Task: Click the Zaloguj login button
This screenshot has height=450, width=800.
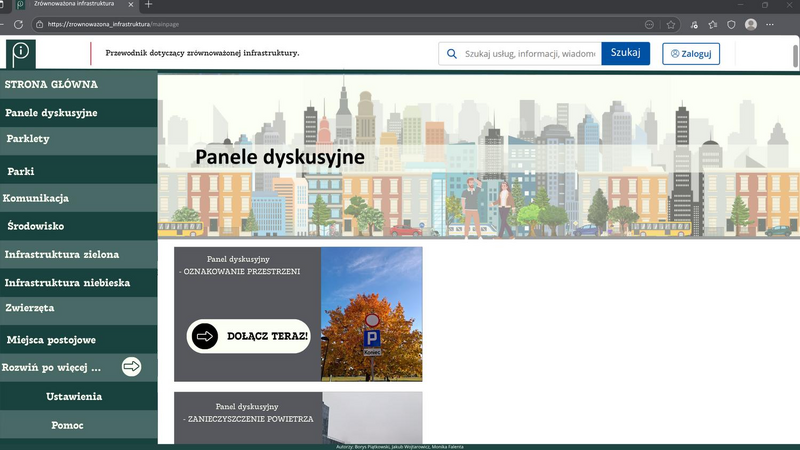Action: 690,54
